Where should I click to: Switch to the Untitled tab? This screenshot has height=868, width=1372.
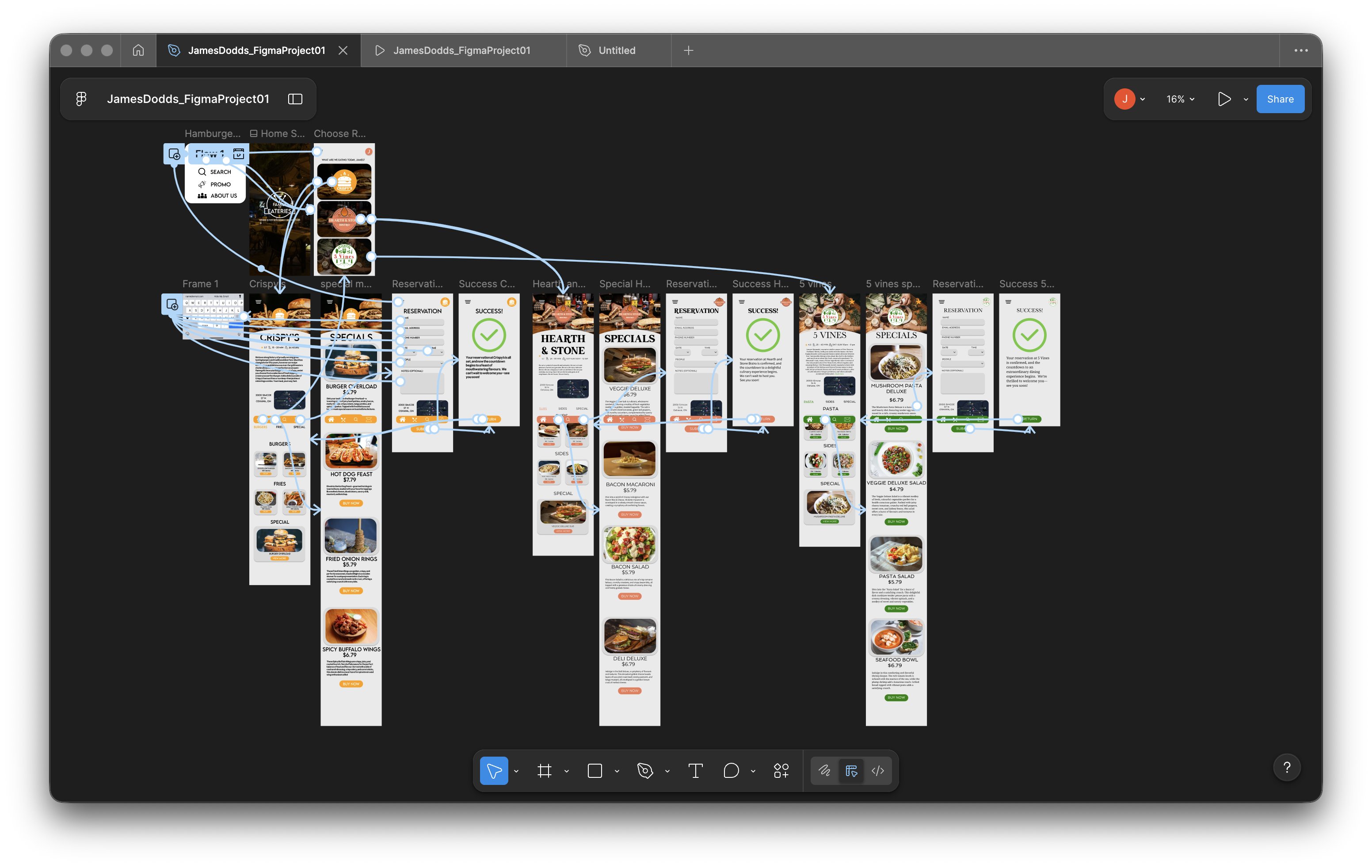[617, 50]
